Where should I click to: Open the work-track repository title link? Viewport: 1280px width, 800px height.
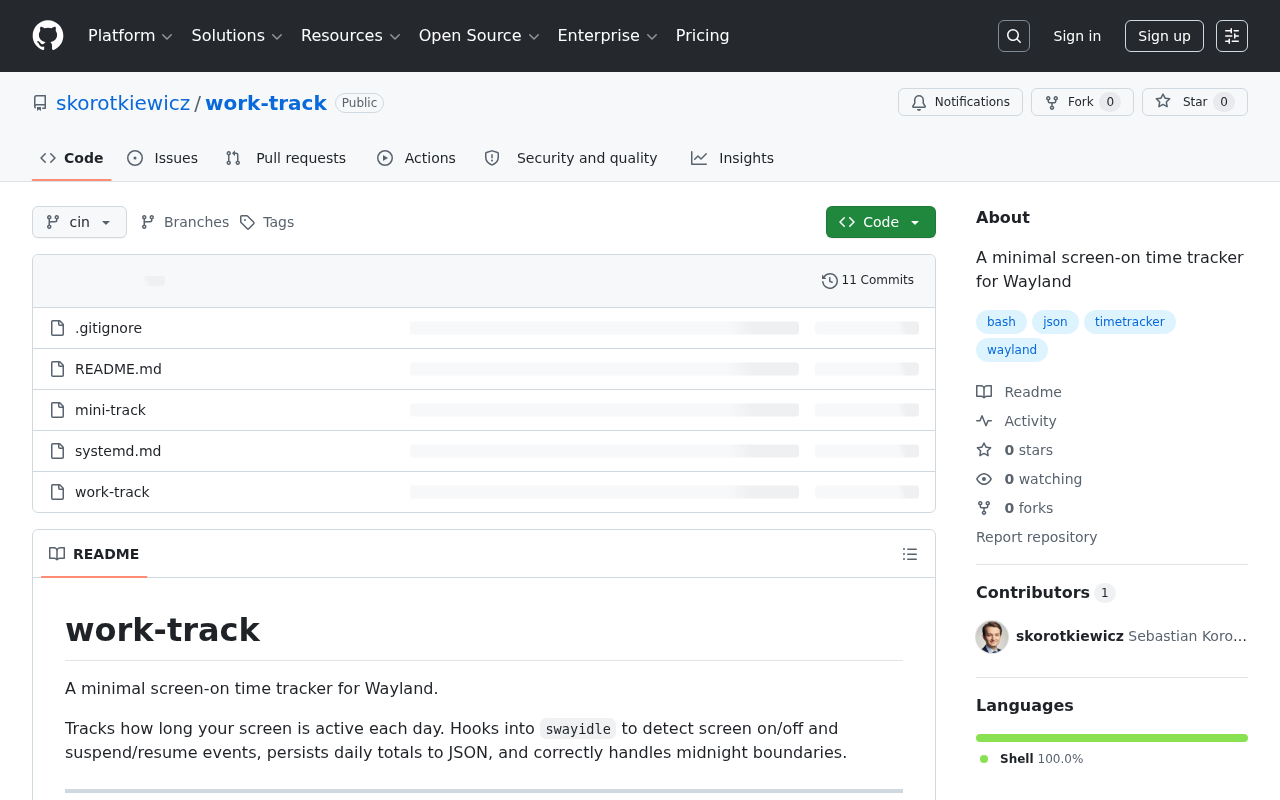(266, 103)
